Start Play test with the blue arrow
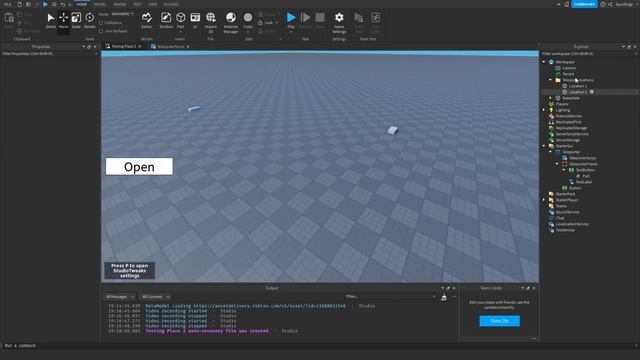This screenshot has width=640, height=360. 291,18
